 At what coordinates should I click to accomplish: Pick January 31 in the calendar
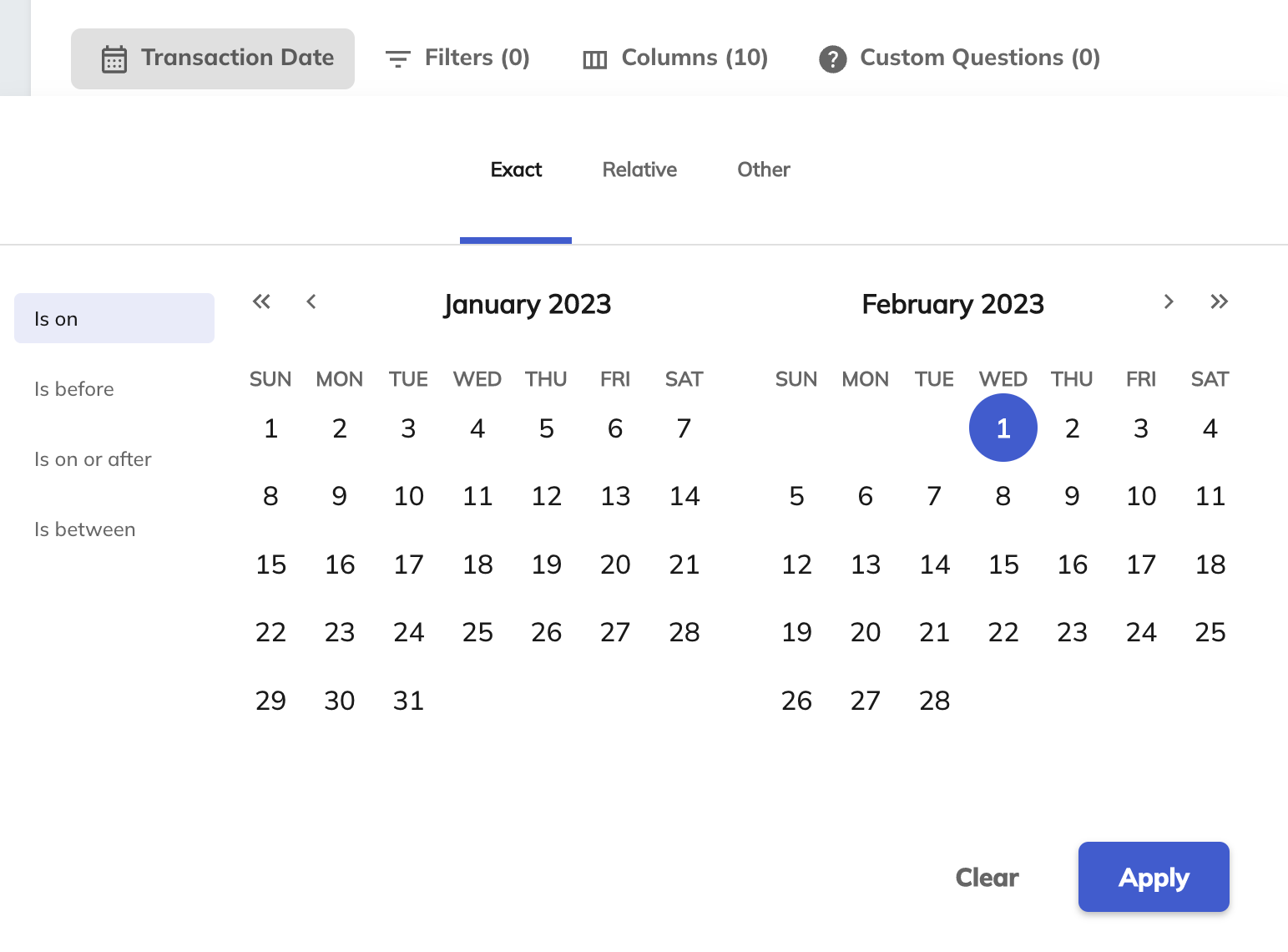[x=409, y=701]
